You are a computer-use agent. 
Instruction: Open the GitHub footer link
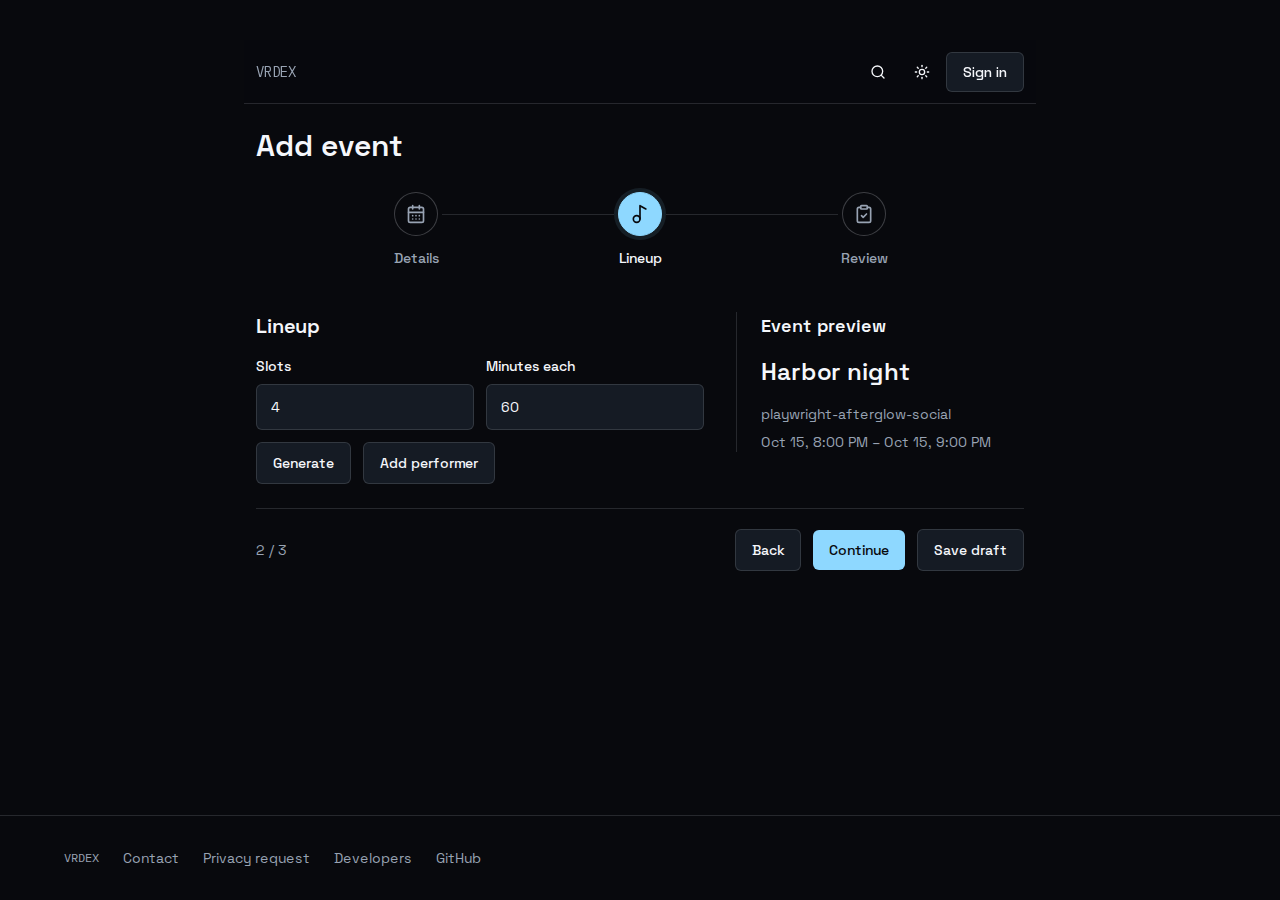coord(458,858)
